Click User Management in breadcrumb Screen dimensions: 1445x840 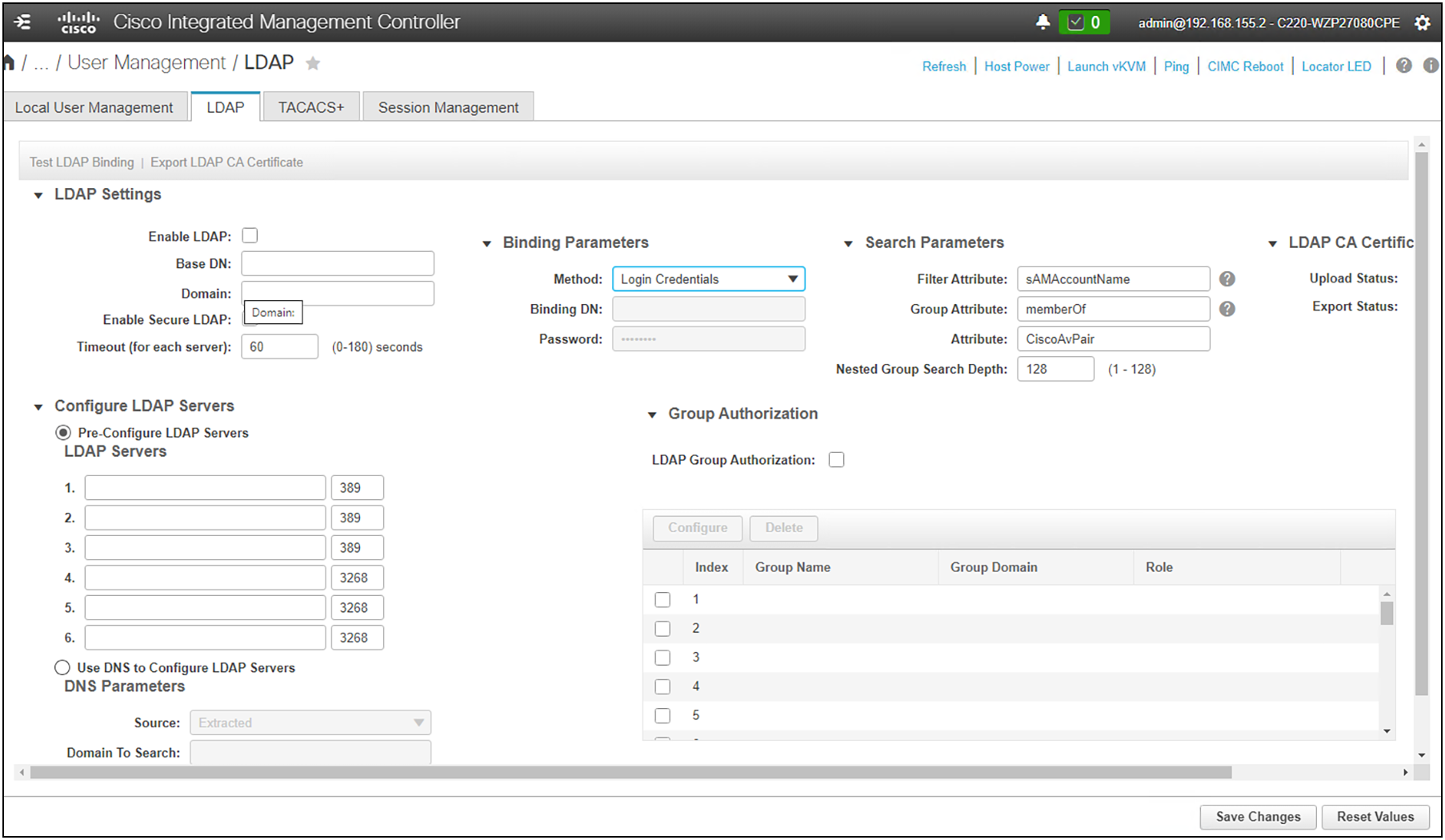click(x=147, y=62)
